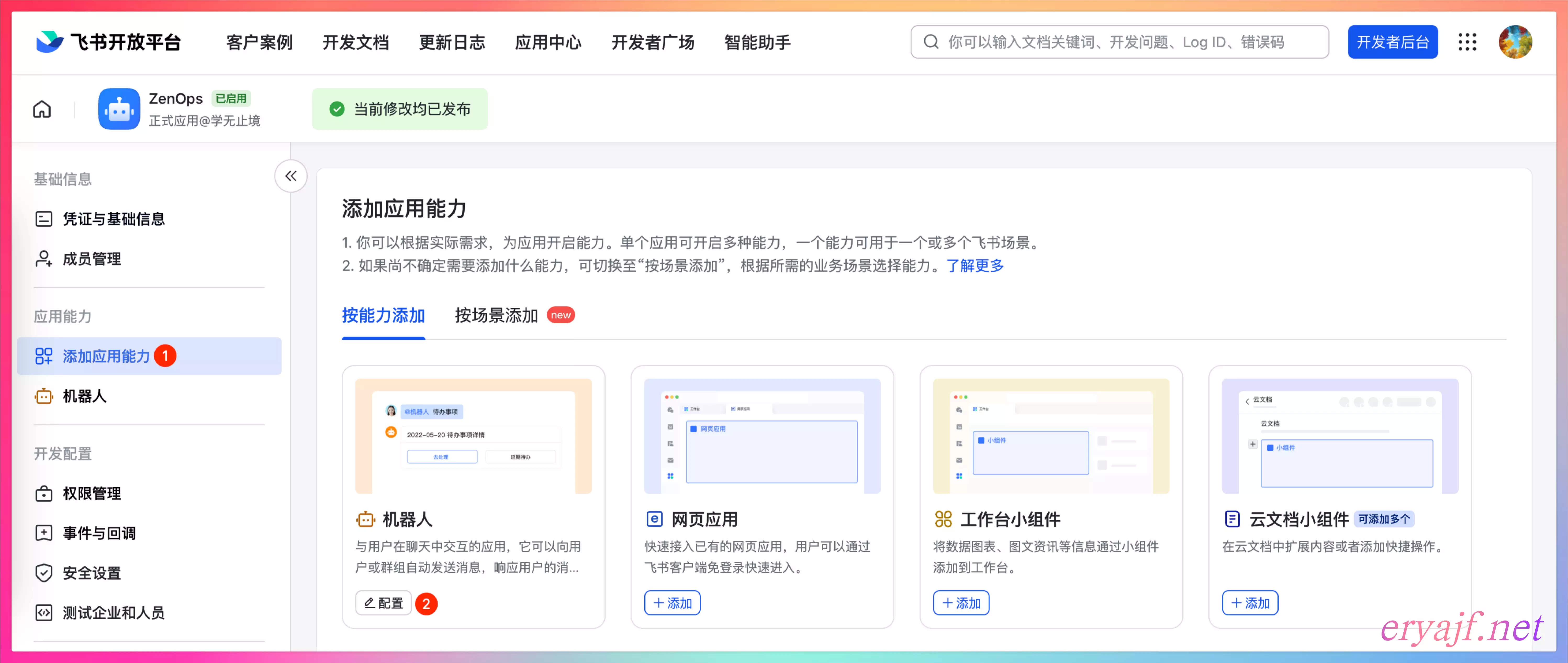Open 测试企业和人员 sidebar item
This screenshot has height=663, width=1568.
pos(113,612)
